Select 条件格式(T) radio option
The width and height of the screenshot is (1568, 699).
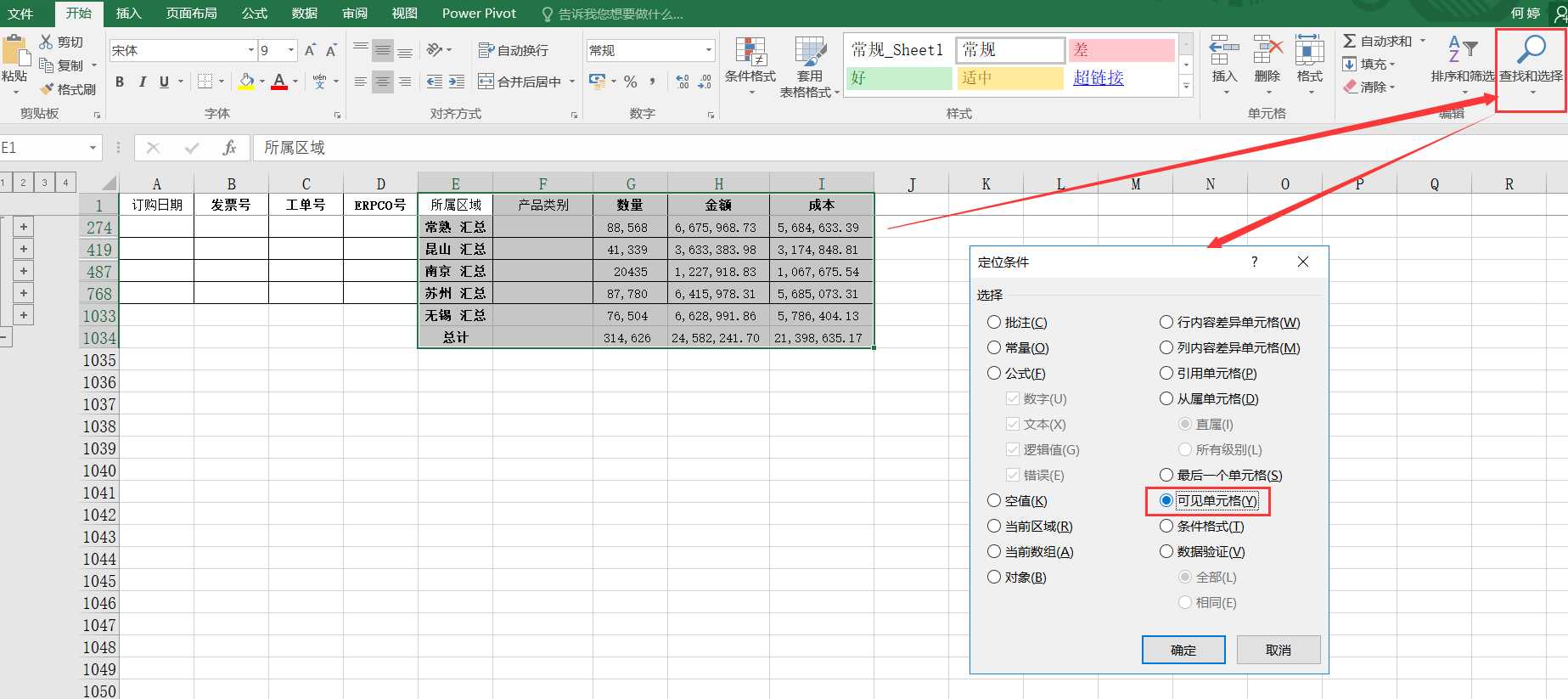click(x=1166, y=527)
